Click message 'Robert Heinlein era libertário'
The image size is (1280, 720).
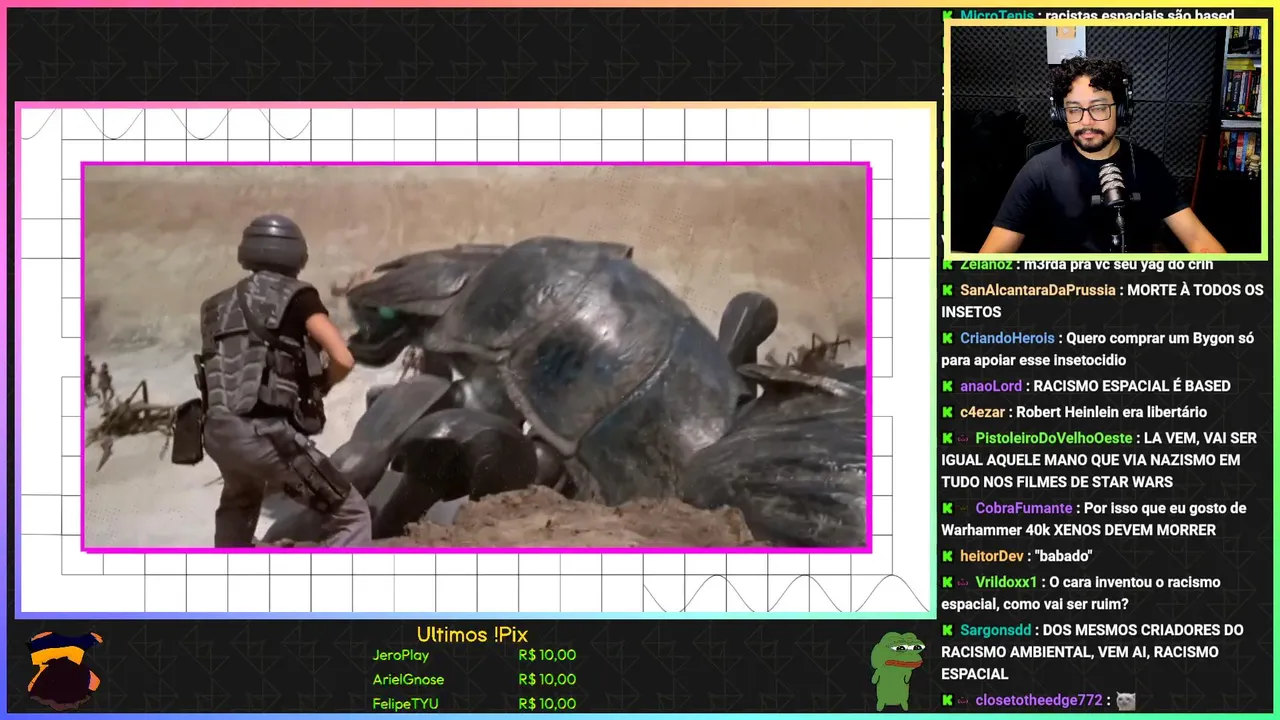click(1111, 412)
